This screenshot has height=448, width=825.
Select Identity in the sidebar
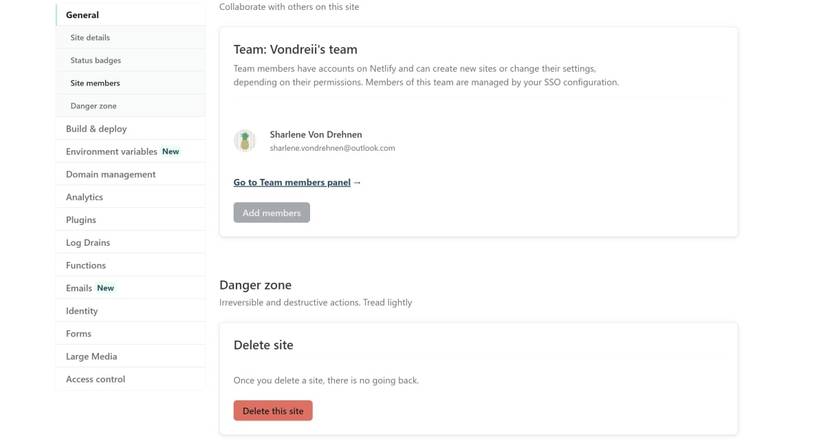[82, 311]
